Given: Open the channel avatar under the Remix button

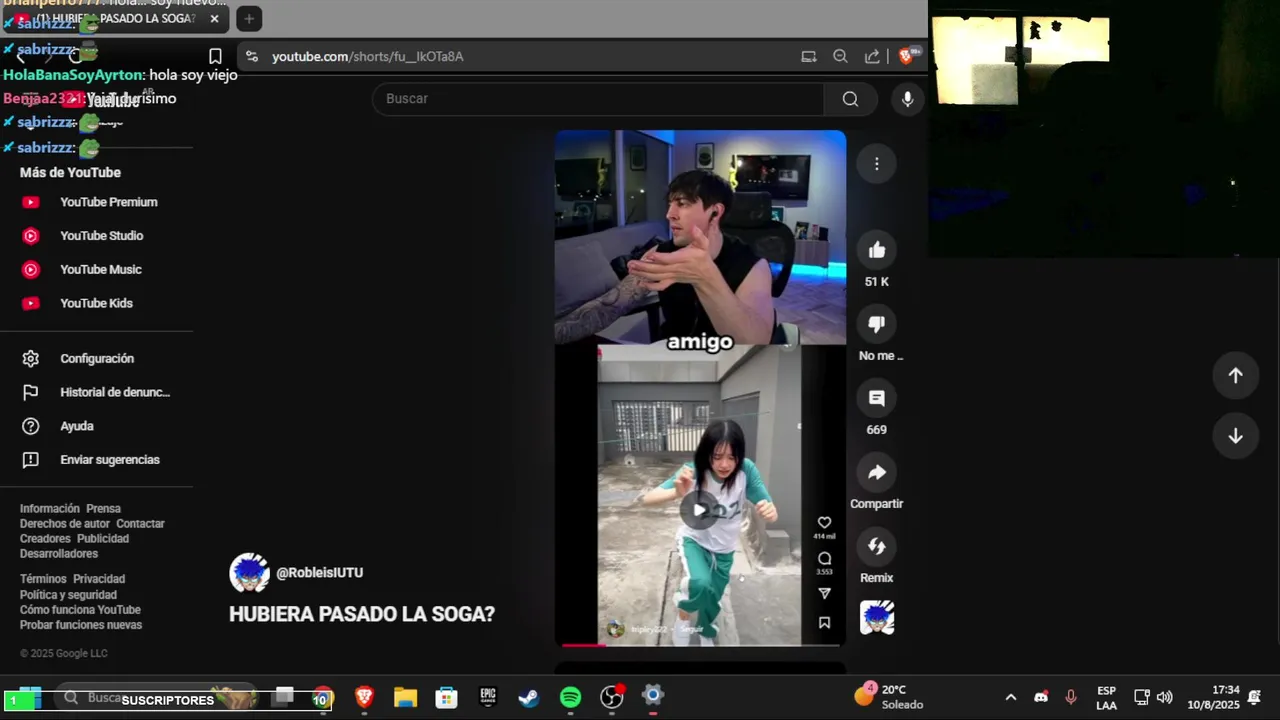Looking at the screenshot, I should [877, 618].
